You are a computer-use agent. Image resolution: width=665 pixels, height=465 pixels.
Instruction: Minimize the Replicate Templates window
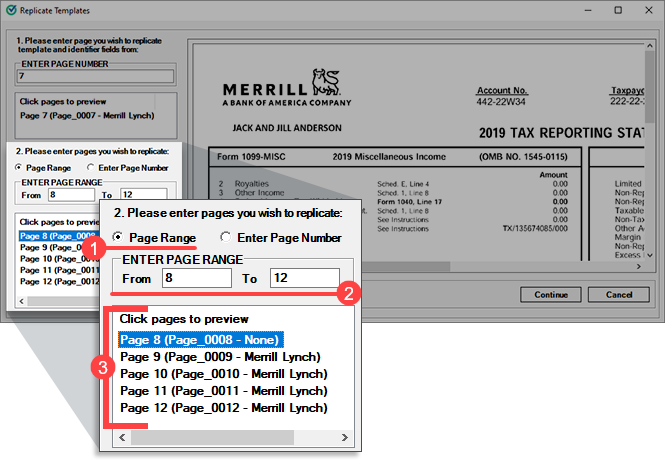[x=588, y=10]
